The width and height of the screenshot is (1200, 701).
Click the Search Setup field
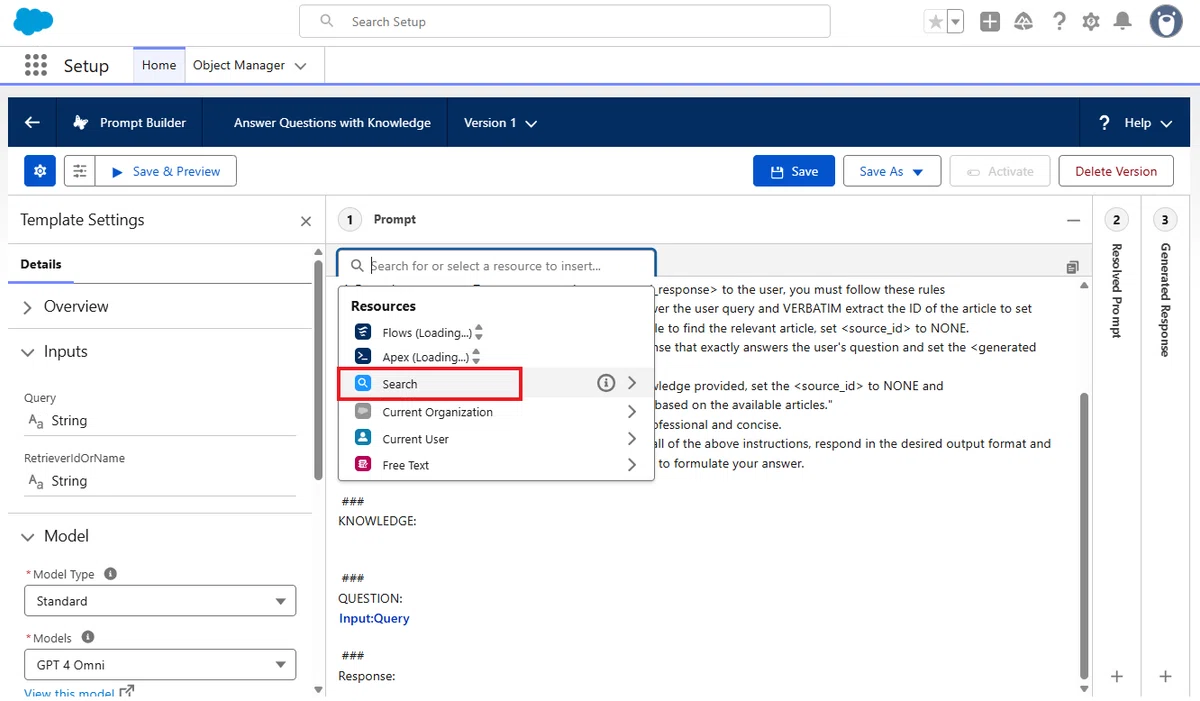click(x=565, y=21)
